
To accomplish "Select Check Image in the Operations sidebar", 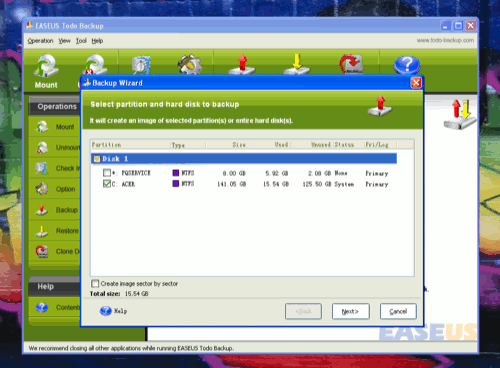I will 55,168.
